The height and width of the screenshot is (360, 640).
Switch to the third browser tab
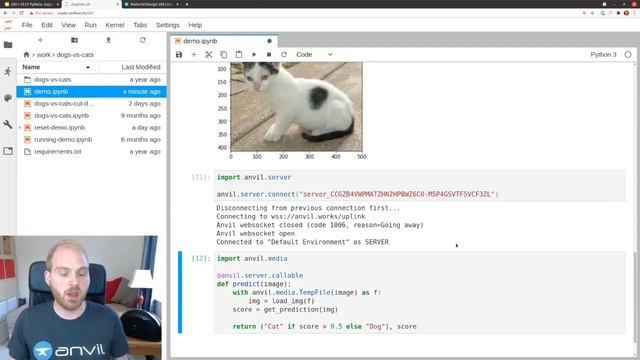click(x=151, y=4)
